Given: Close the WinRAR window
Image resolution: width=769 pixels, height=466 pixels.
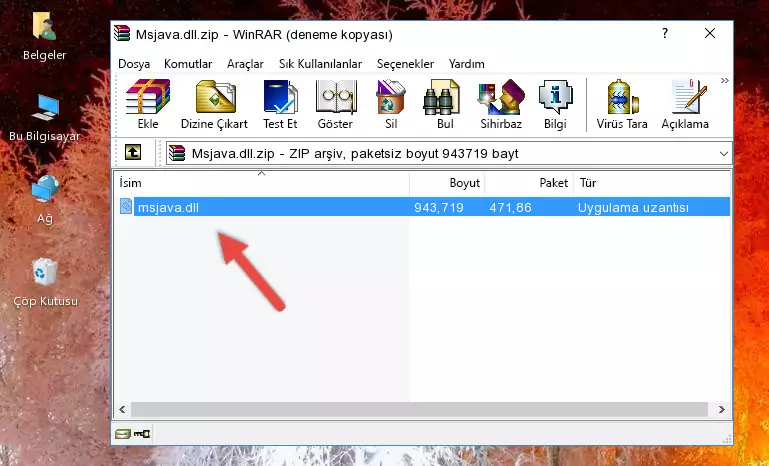Looking at the screenshot, I should 710,33.
